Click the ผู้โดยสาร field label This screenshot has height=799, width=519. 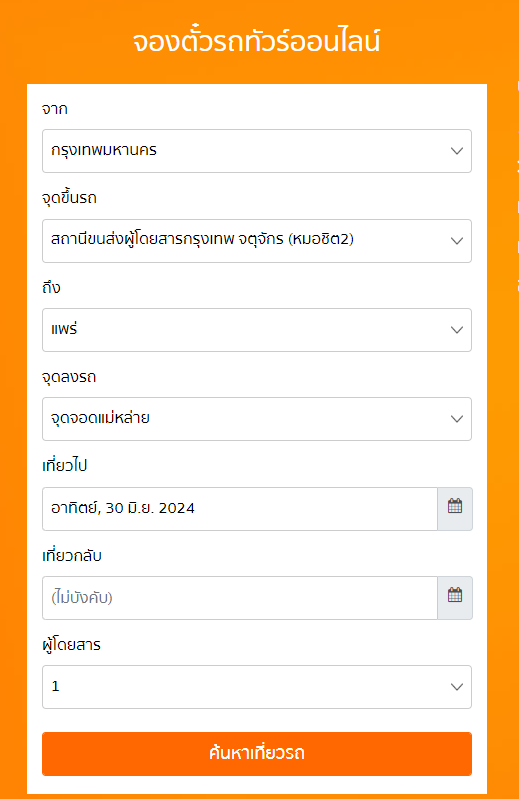click(71, 645)
